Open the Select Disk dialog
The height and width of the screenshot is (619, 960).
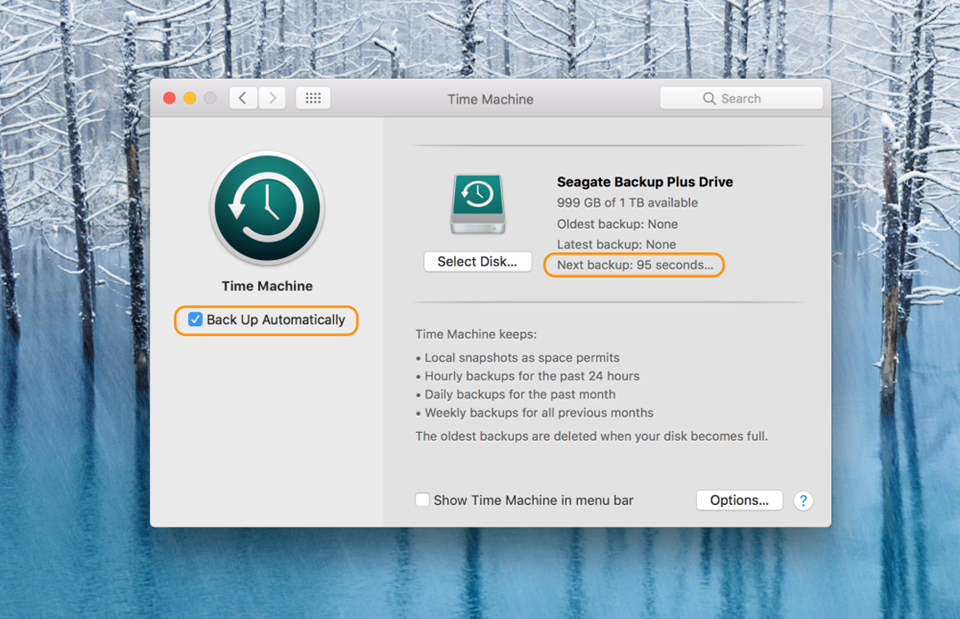477,261
